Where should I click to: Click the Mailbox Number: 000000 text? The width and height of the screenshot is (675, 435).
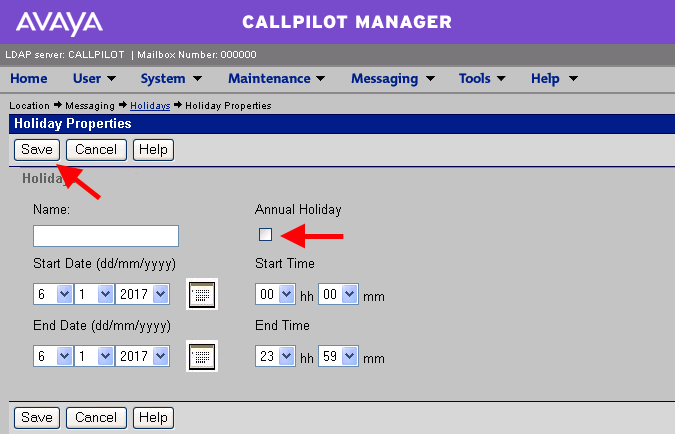(197, 55)
